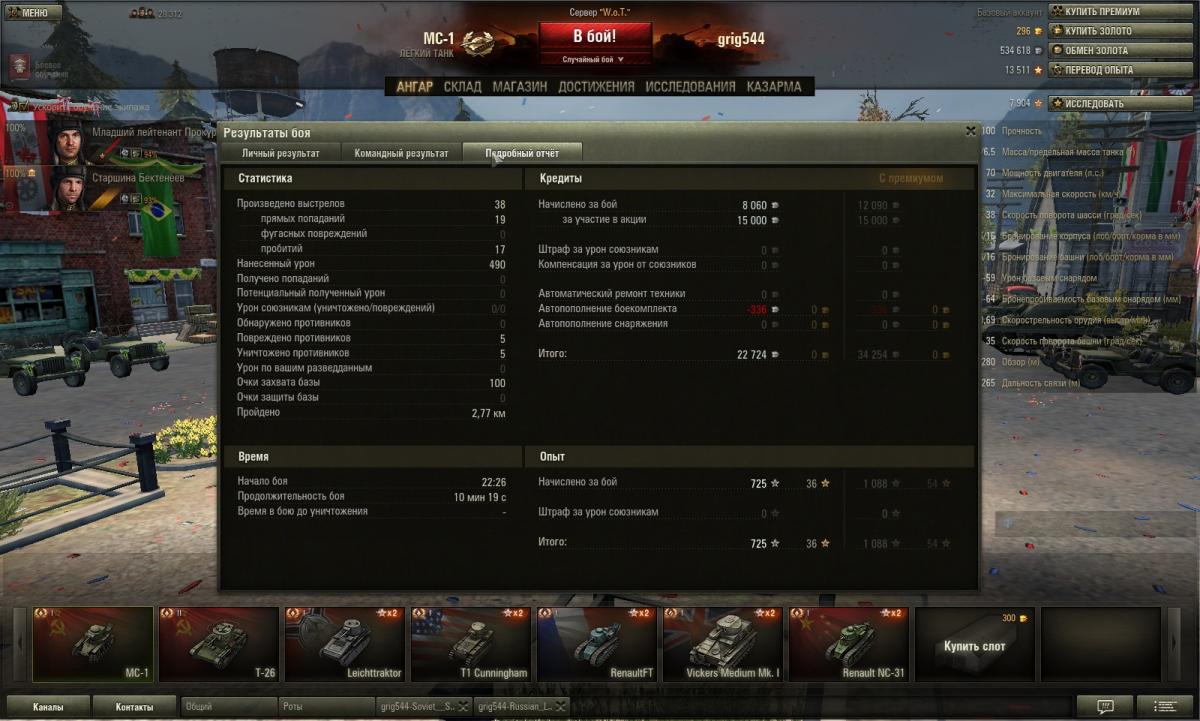Click the credits icon next to 22 724 total
The height and width of the screenshot is (721, 1200).
click(775, 354)
